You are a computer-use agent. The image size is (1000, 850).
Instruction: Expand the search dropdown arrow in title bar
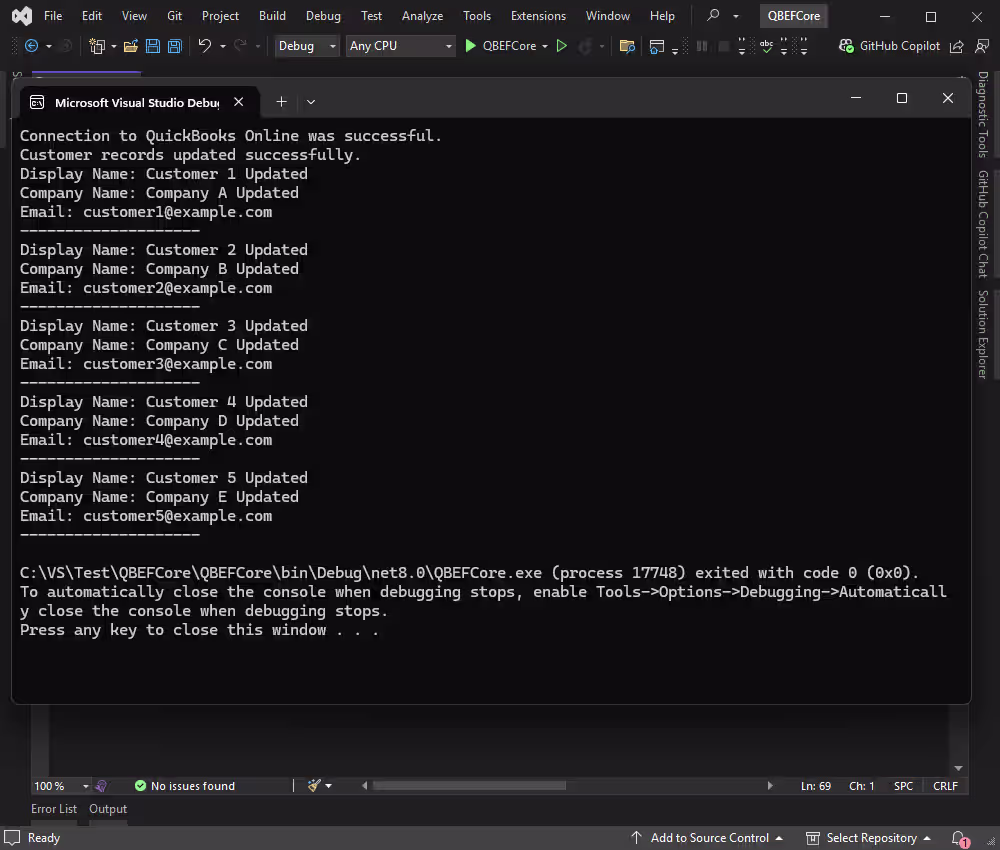click(x=736, y=16)
